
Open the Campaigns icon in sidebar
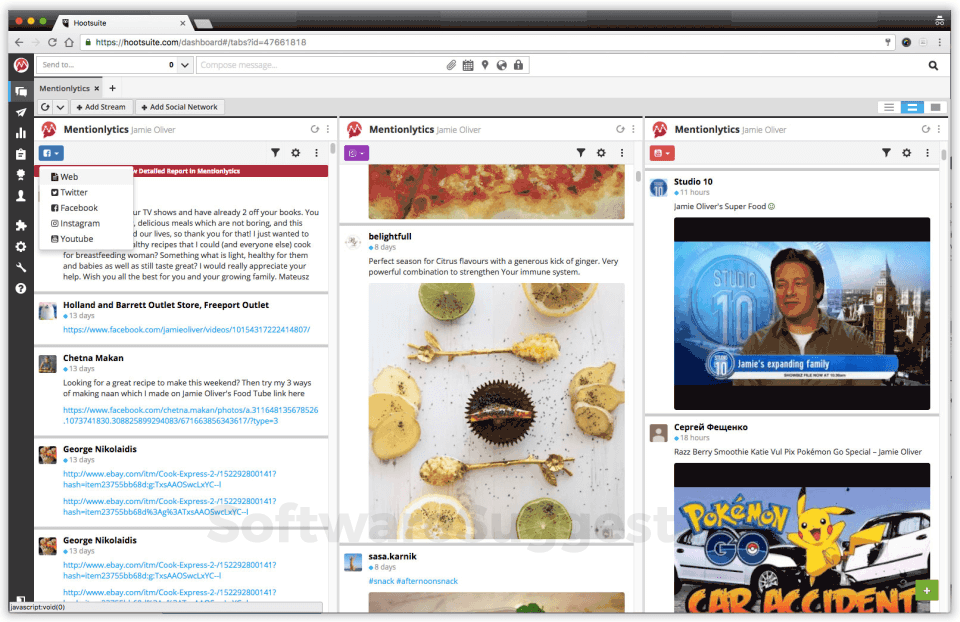[x=21, y=174]
